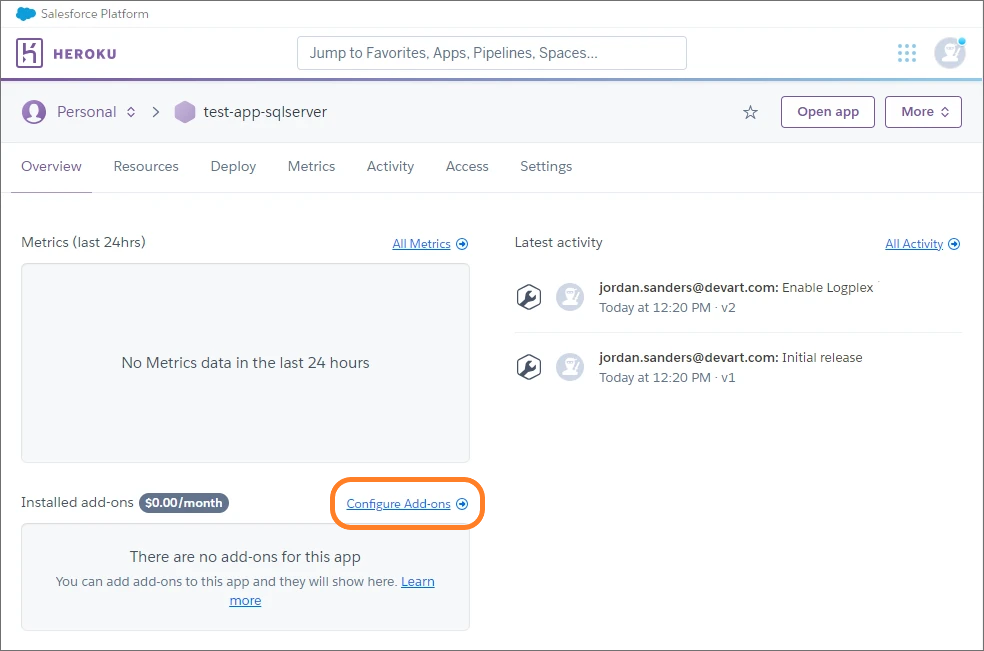This screenshot has width=984, height=651.
Task: Select the Metrics tab
Action: click(311, 166)
